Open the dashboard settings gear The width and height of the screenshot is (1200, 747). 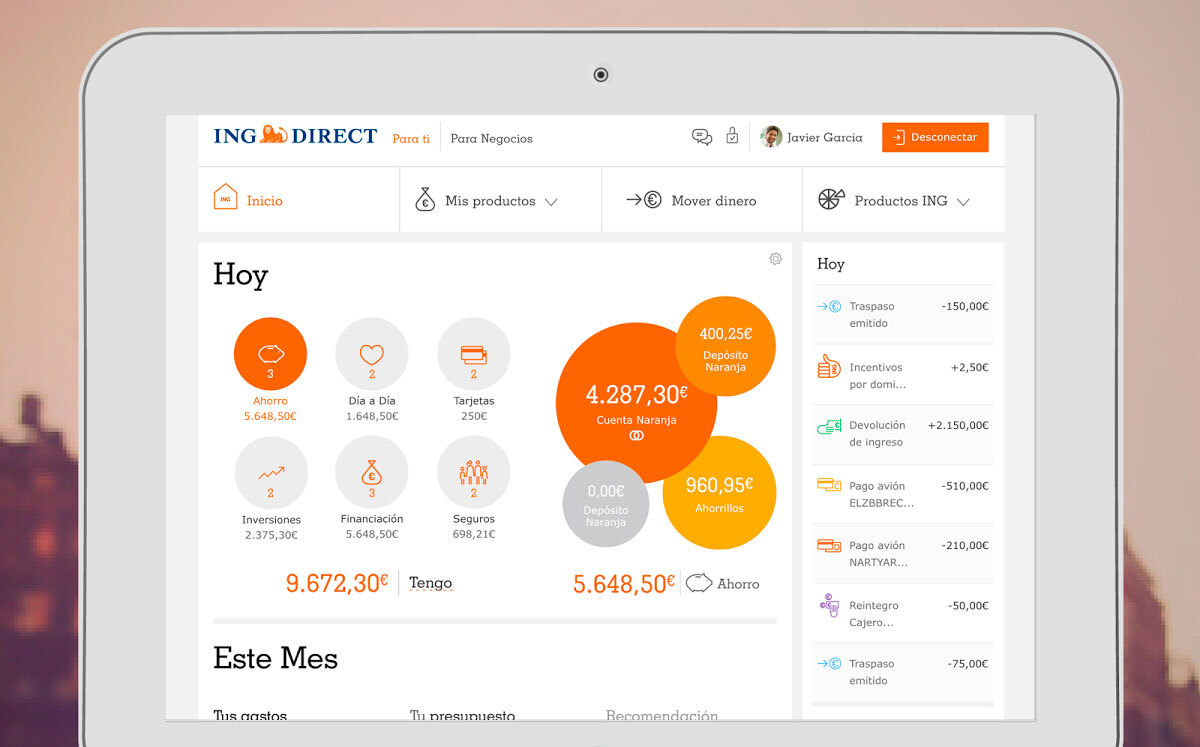[775, 258]
